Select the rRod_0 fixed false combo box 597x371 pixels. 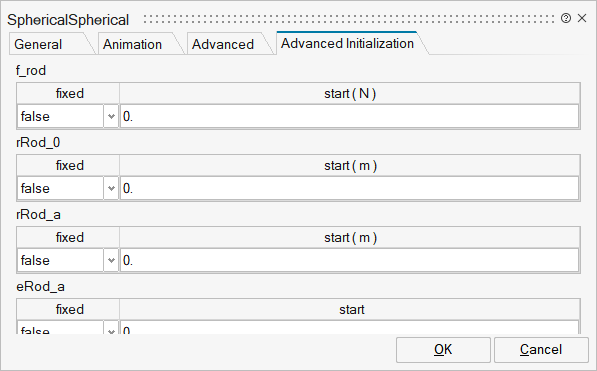68,188
